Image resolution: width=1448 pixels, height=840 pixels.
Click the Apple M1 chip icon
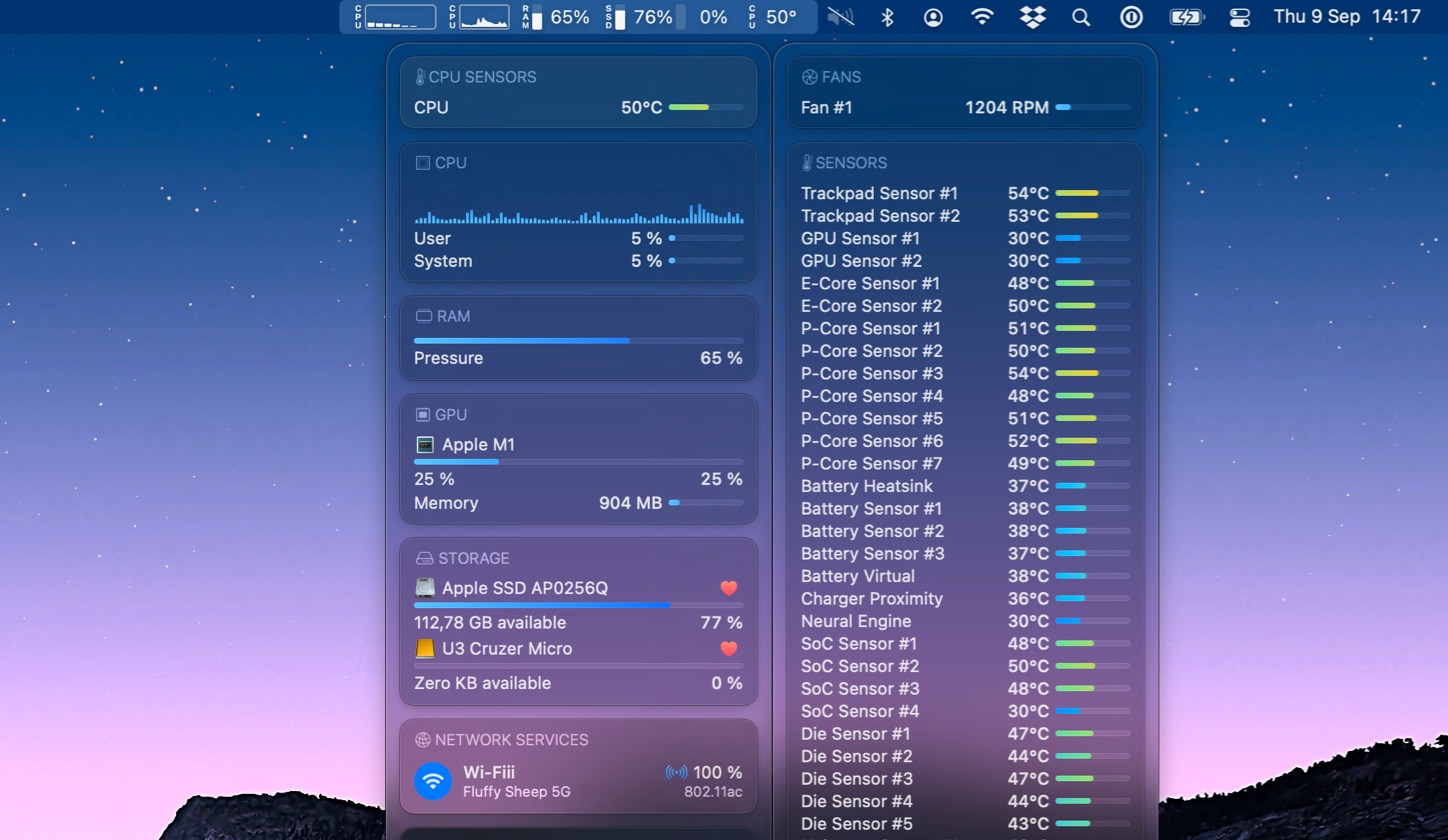pos(425,444)
